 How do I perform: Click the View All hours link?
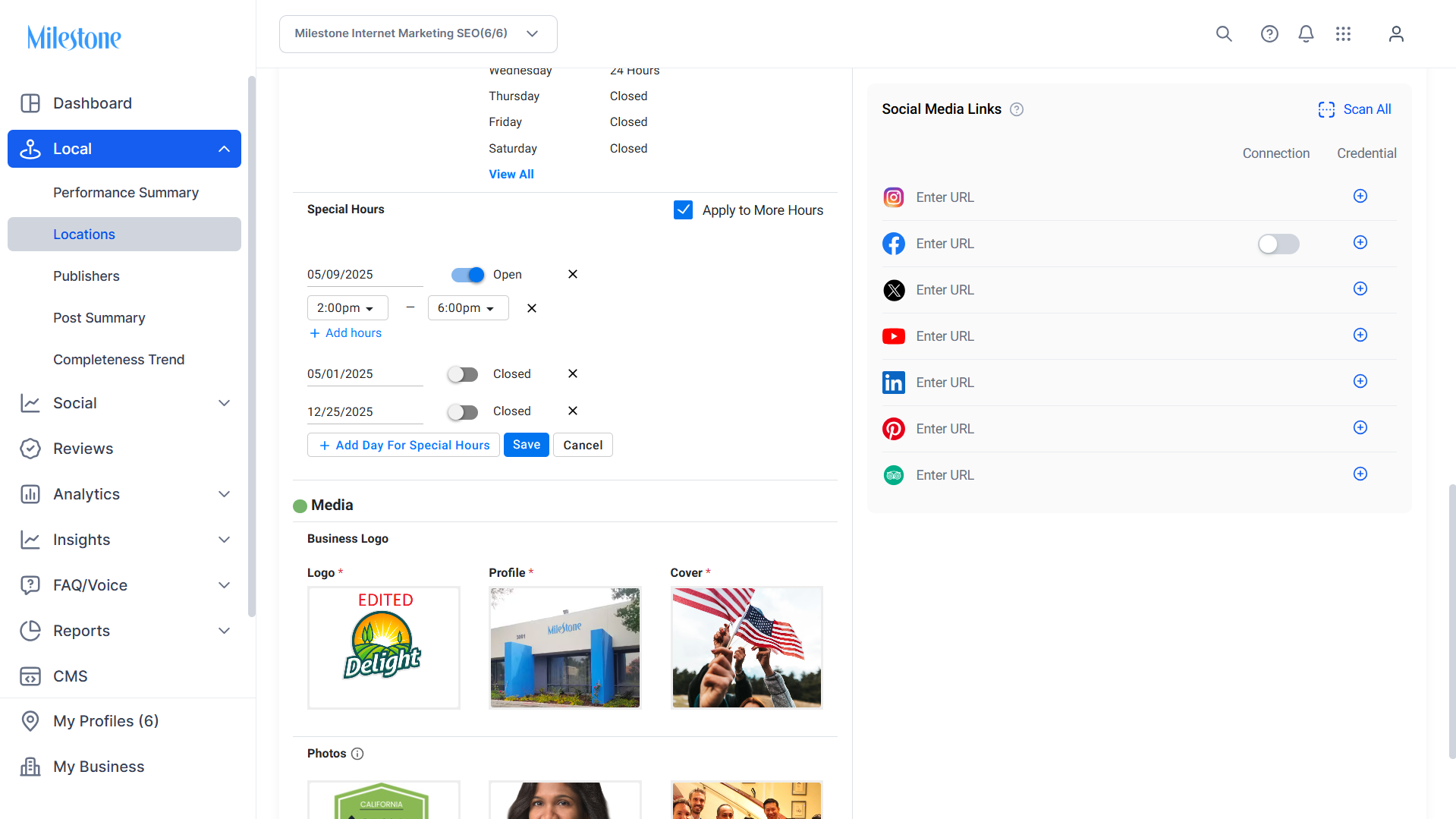click(x=511, y=175)
